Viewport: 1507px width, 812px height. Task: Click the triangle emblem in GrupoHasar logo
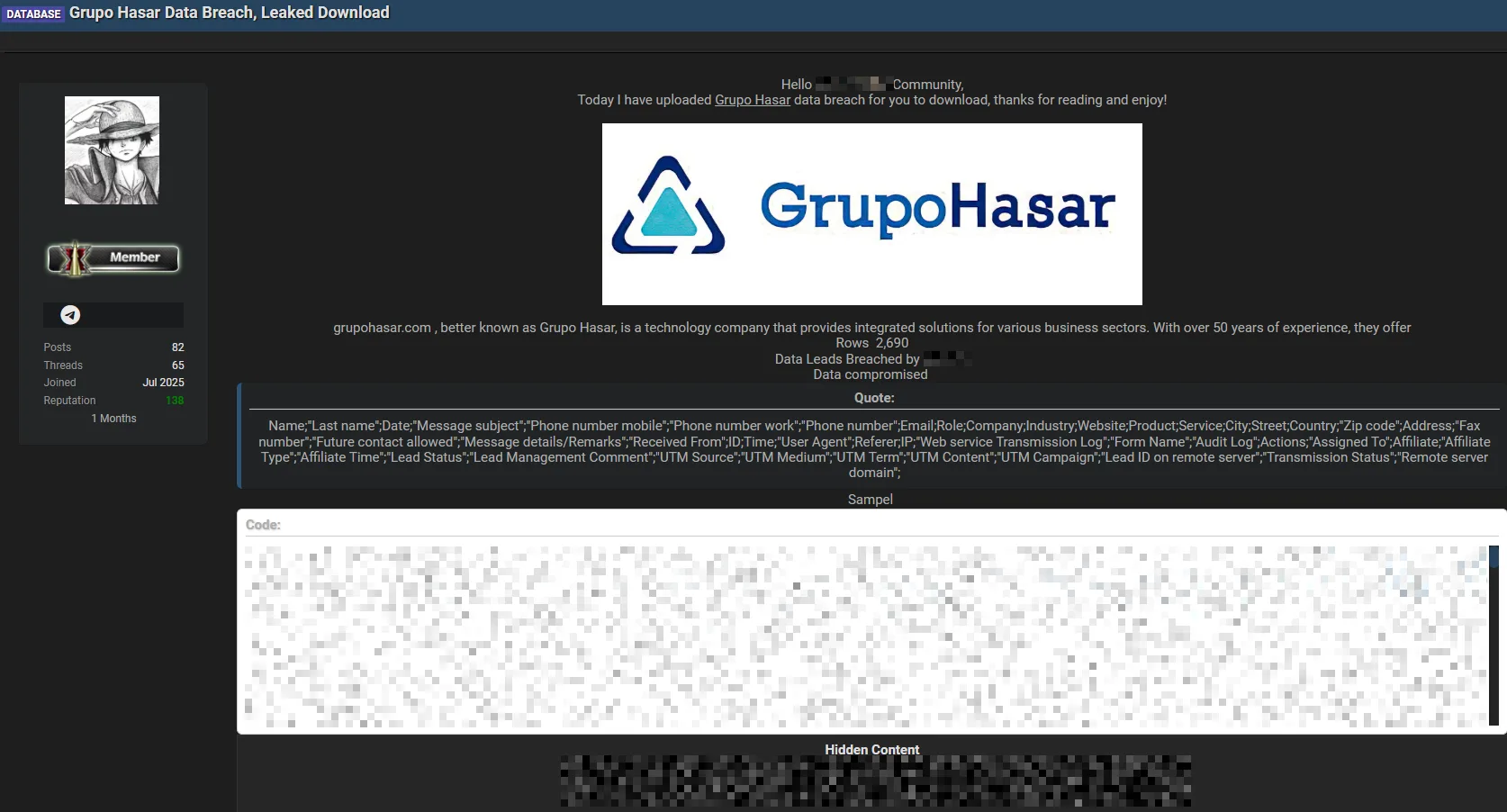(668, 209)
